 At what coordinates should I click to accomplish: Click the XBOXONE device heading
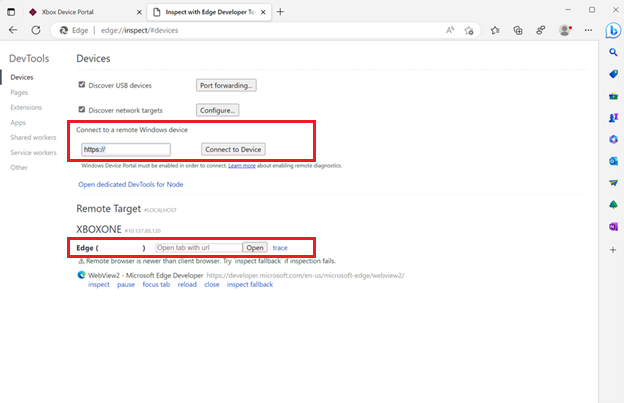(99, 229)
